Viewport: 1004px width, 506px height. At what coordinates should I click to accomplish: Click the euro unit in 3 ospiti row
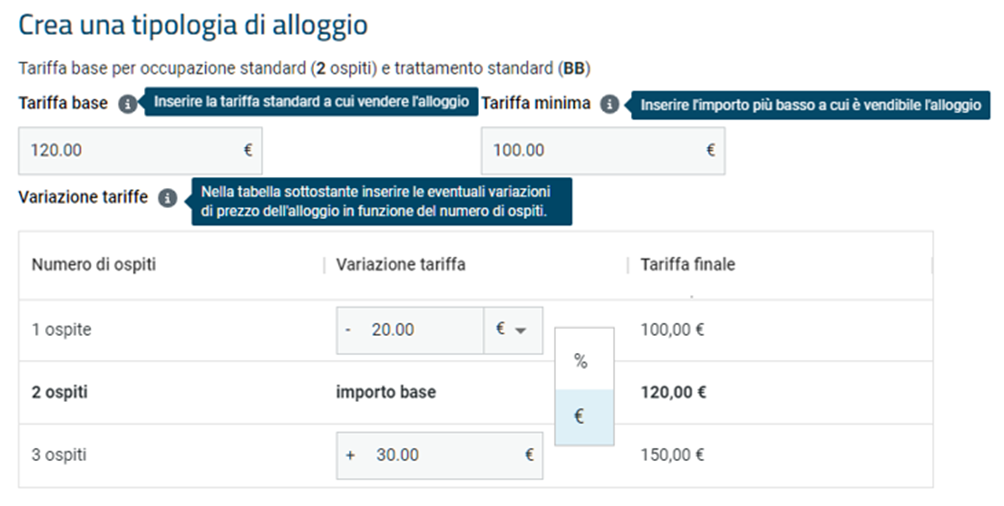pyautogui.click(x=530, y=455)
